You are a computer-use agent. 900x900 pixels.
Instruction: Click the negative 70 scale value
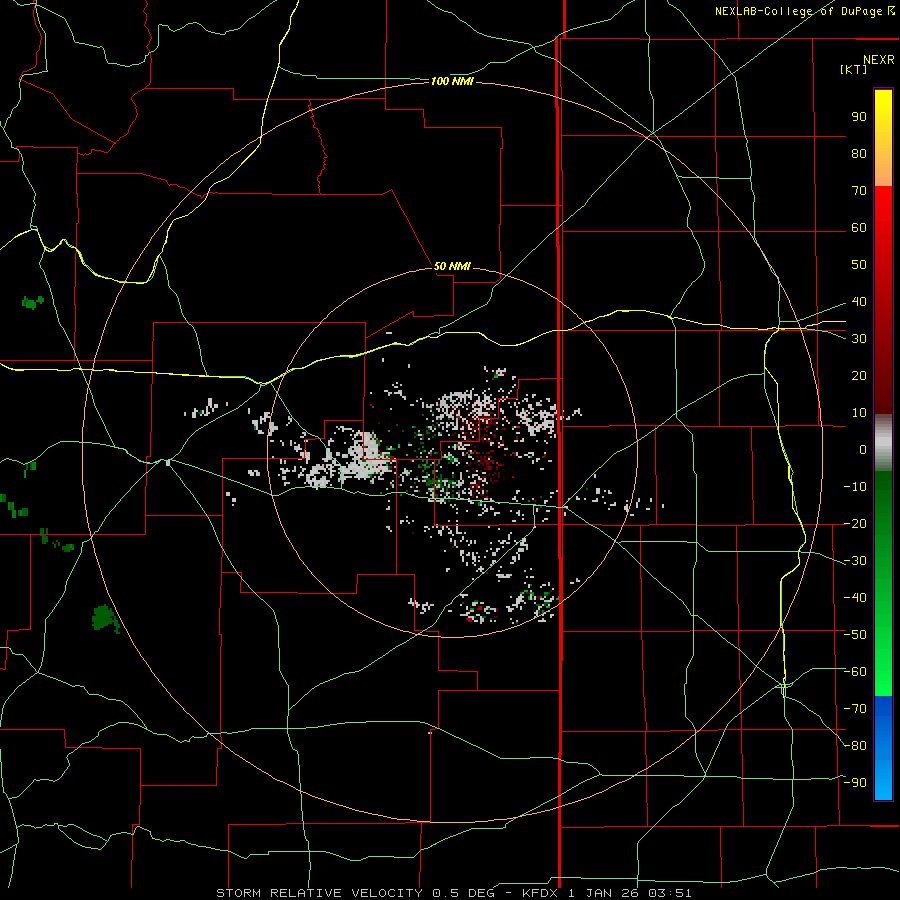click(855, 708)
